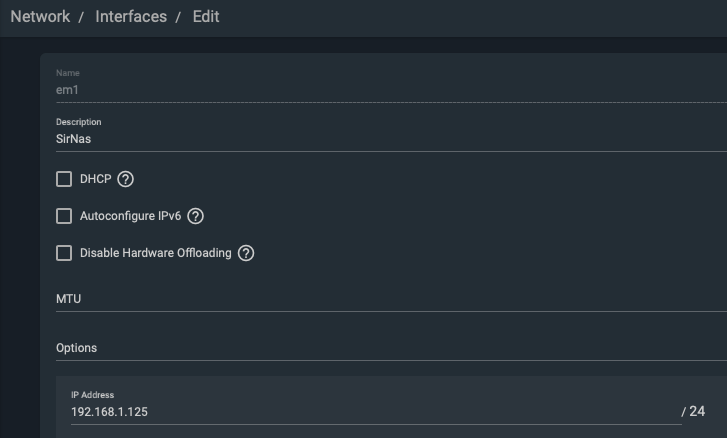Click the Disable Hardware Offloading label text
This screenshot has width=727, height=438.
pyautogui.click(x=155, y=253)
